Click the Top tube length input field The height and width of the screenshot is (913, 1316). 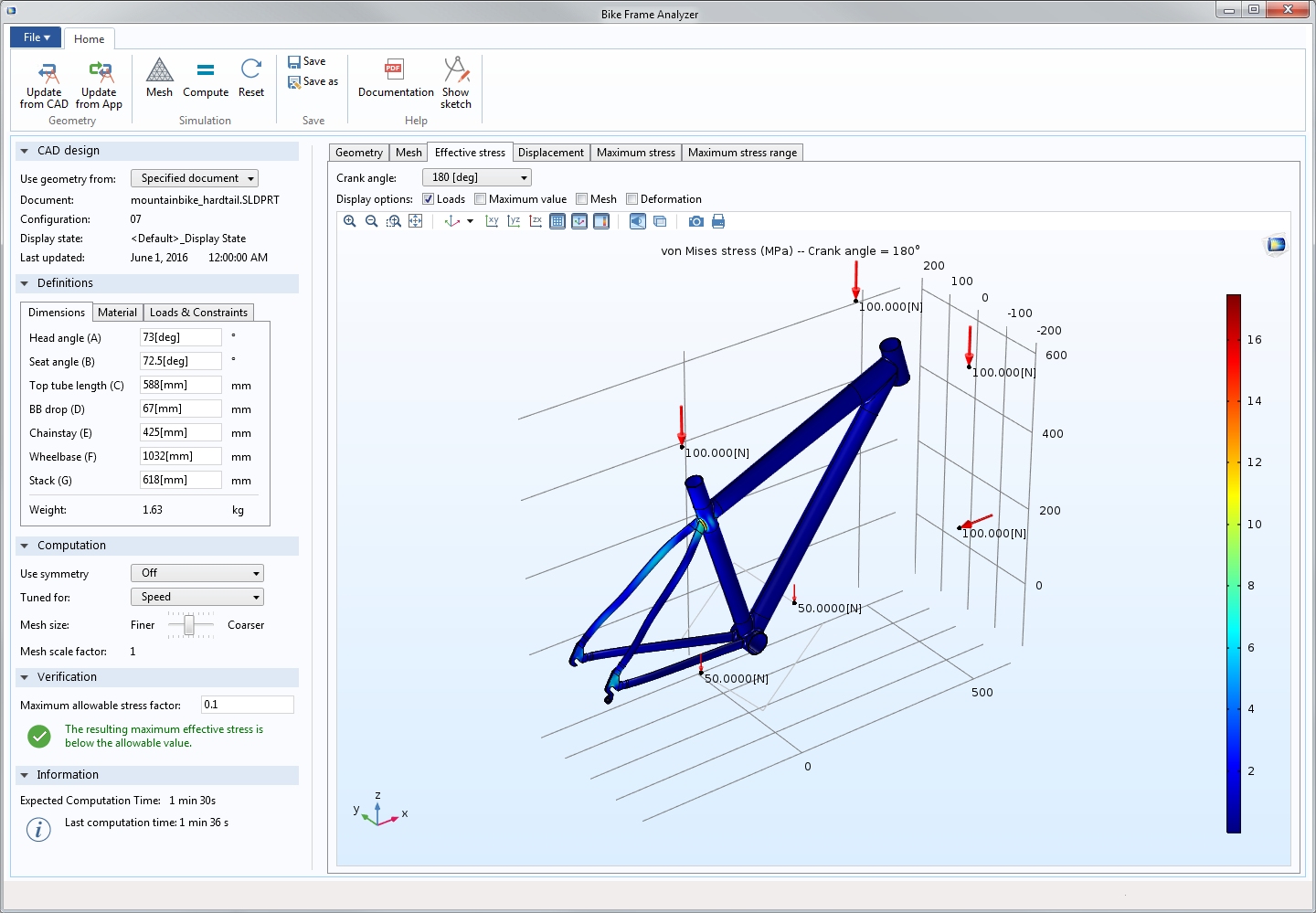[x=180, y=385]
